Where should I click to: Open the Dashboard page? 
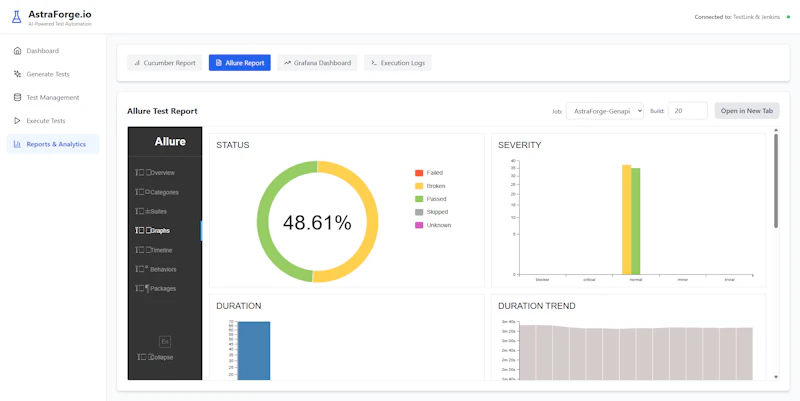tap(53, 51)
